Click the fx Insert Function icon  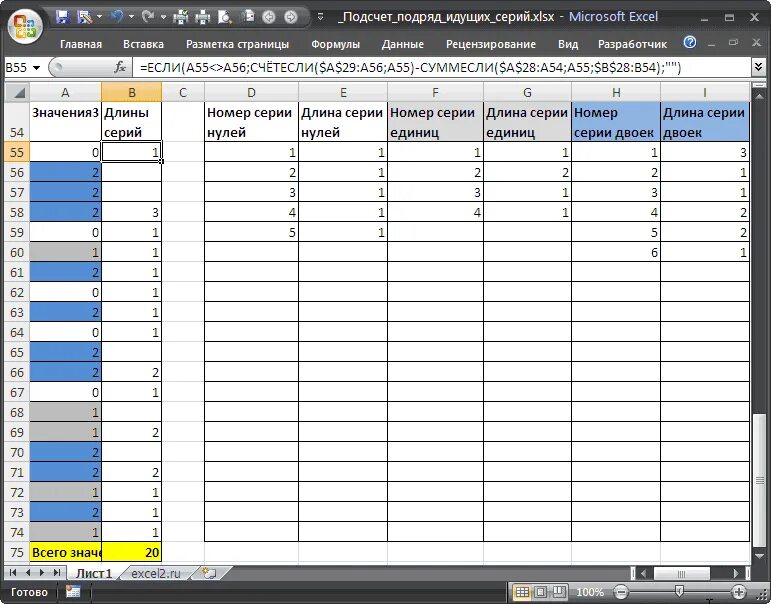tap(119, 67)
